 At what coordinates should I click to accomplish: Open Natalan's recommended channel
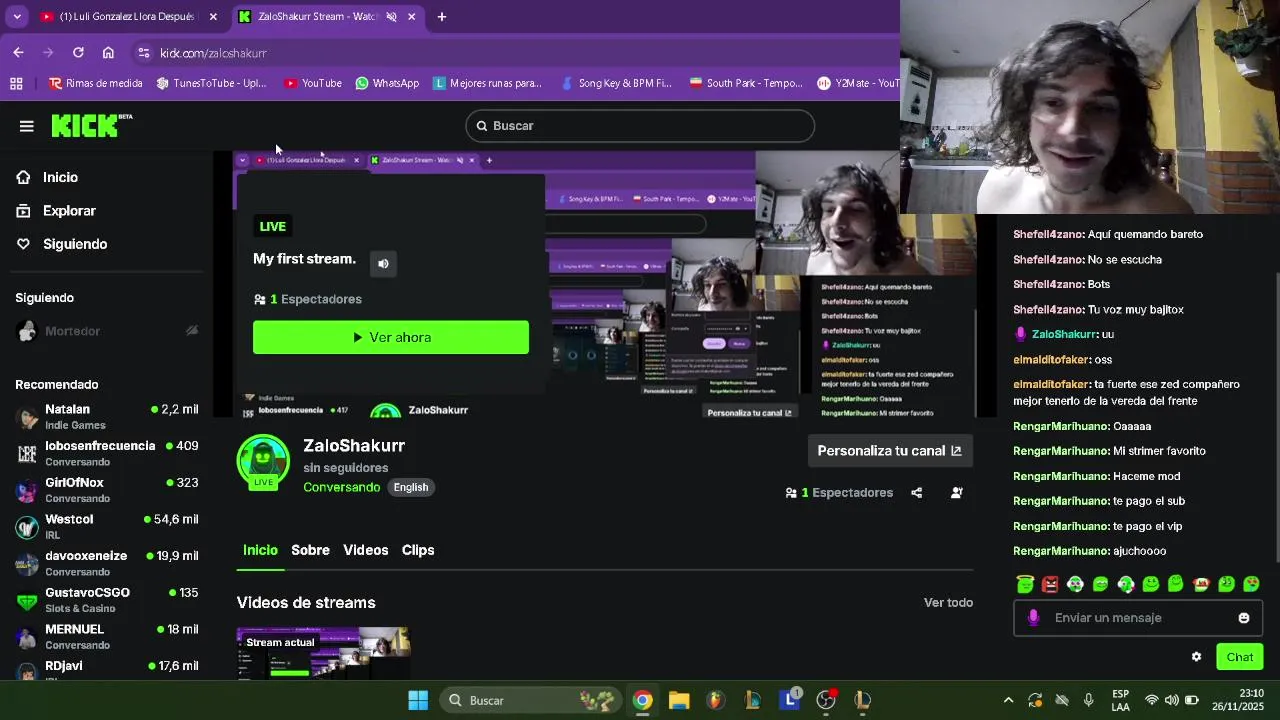click(x=106, y=417)
